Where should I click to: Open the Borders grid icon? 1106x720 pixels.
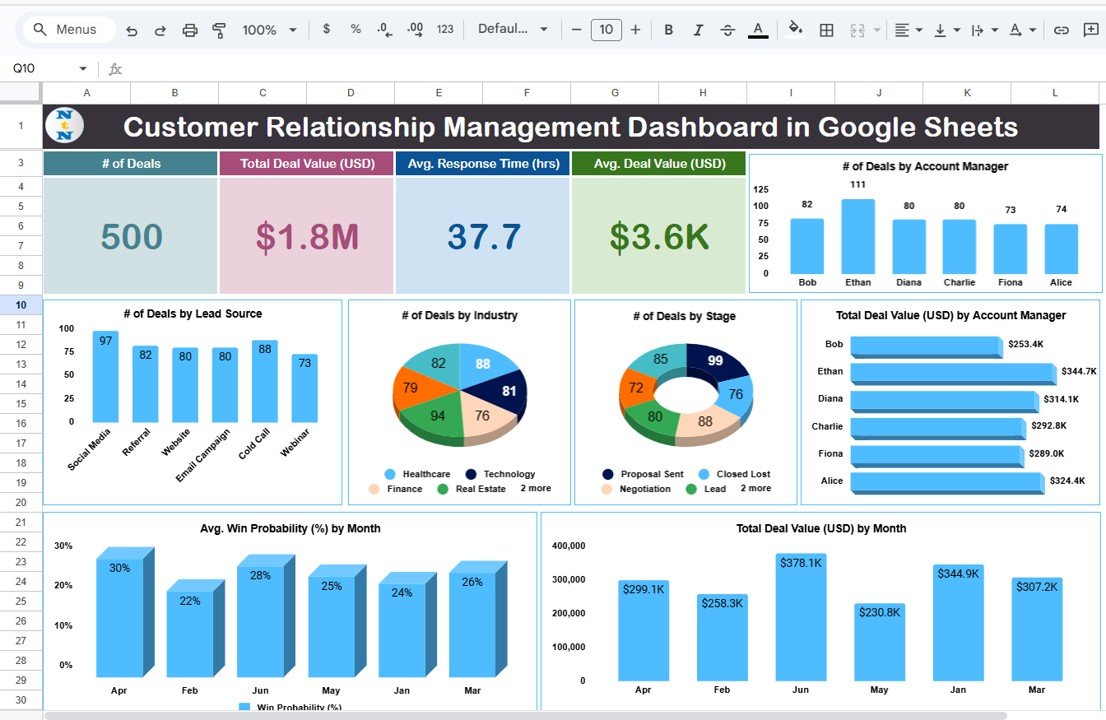[x=826, y=30]
